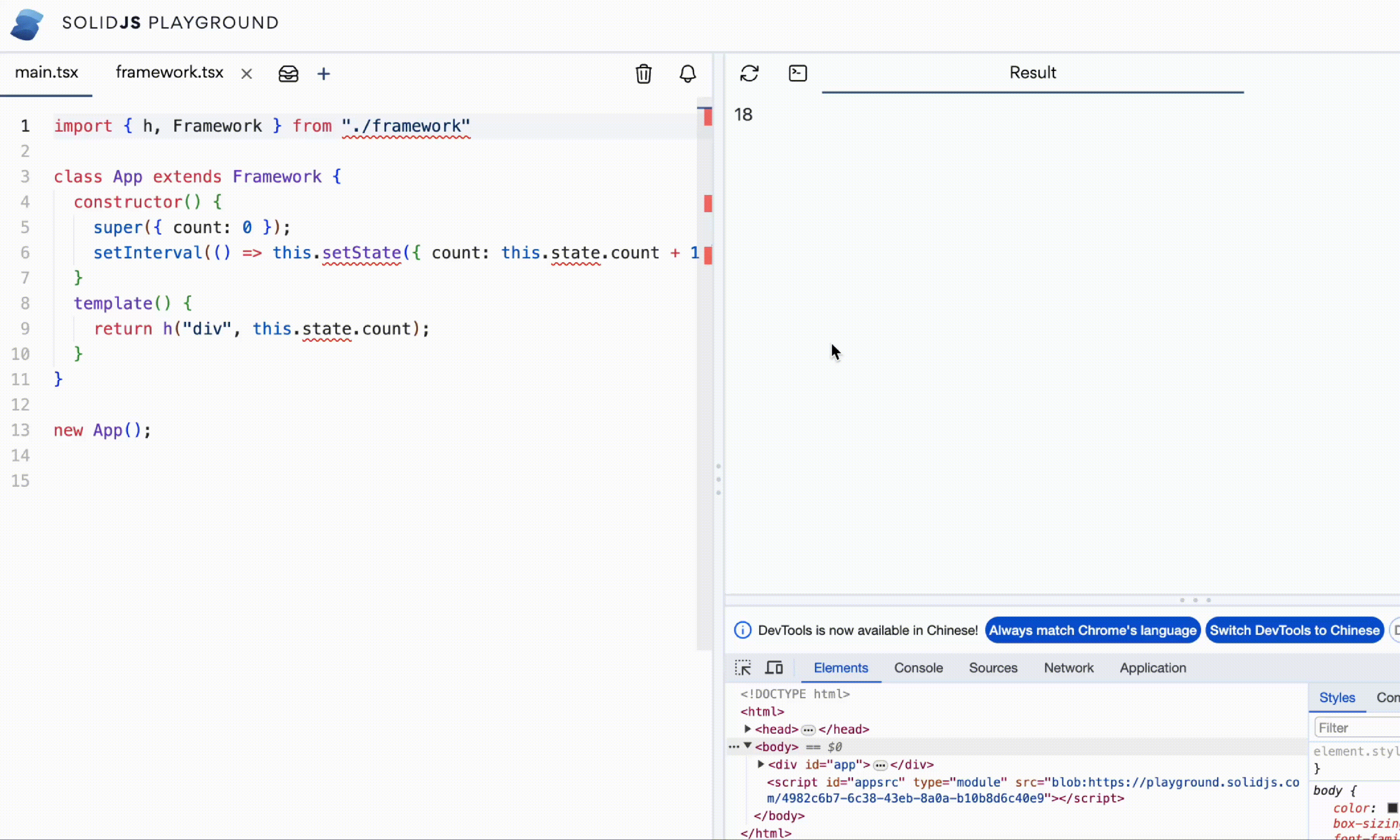
Task: Click the SolidJS logo icon
Action: pos(26,24)
